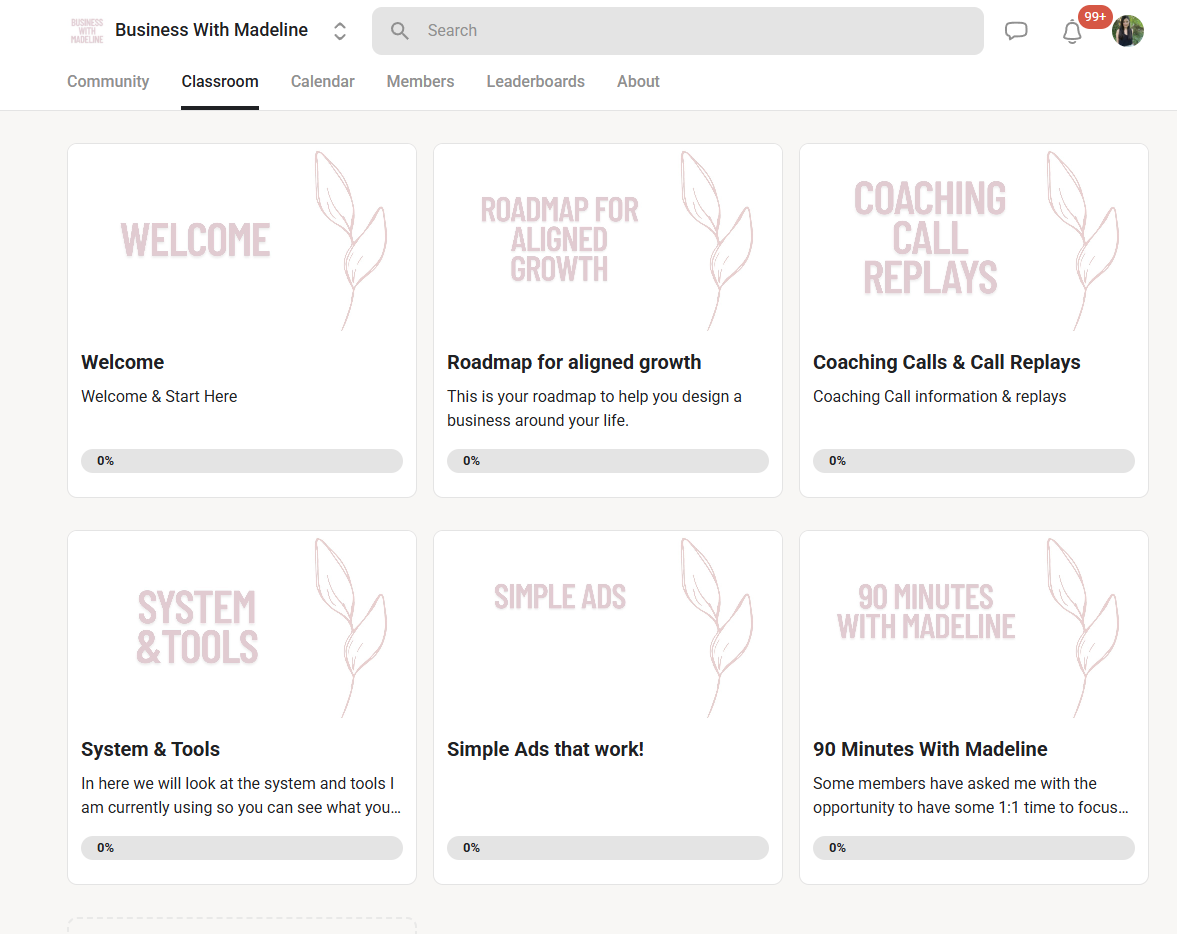
Task: Open the Roadmap for Aligned Growth thumbnail
Action: click(x=608, y=240)
